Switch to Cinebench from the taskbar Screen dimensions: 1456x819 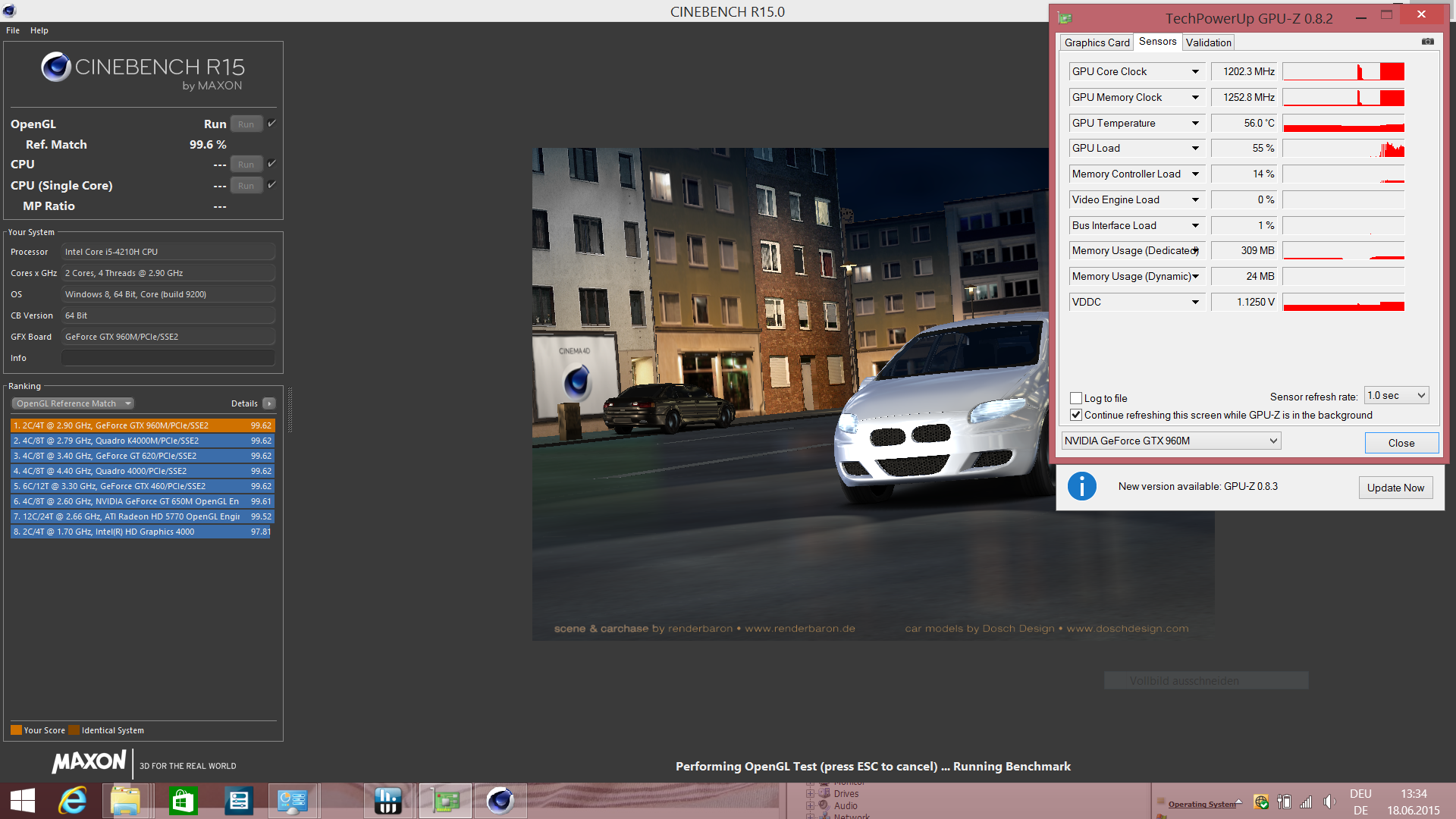coord(500,801)
